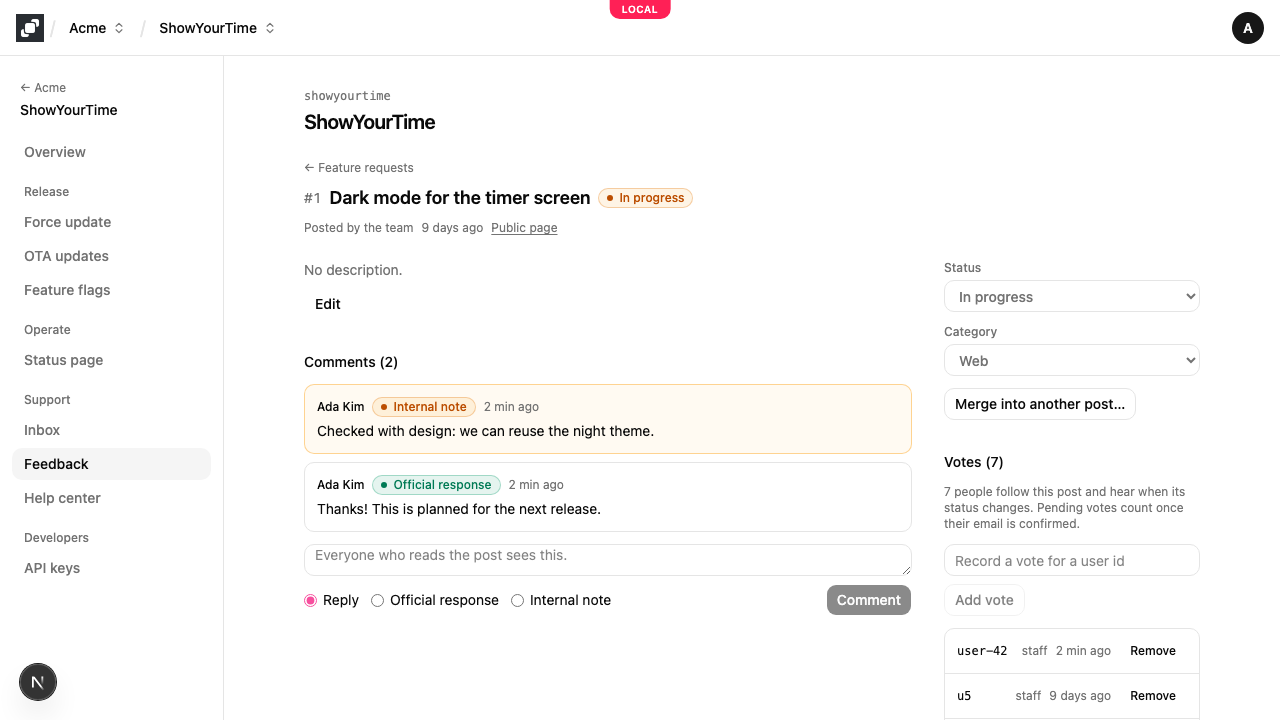This screenshot has width=1280, height=720.
Task: Click the Next.js dev tools N badge
Action: tap(38, 683)
